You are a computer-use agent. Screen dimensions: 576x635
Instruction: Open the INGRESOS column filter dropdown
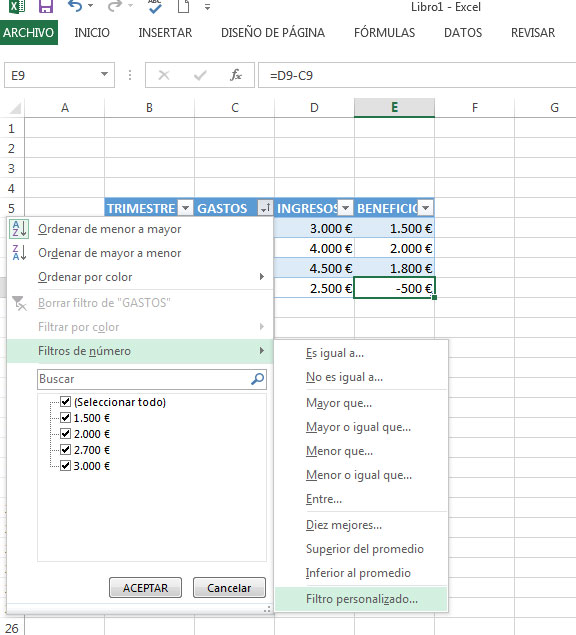point(345,208)
